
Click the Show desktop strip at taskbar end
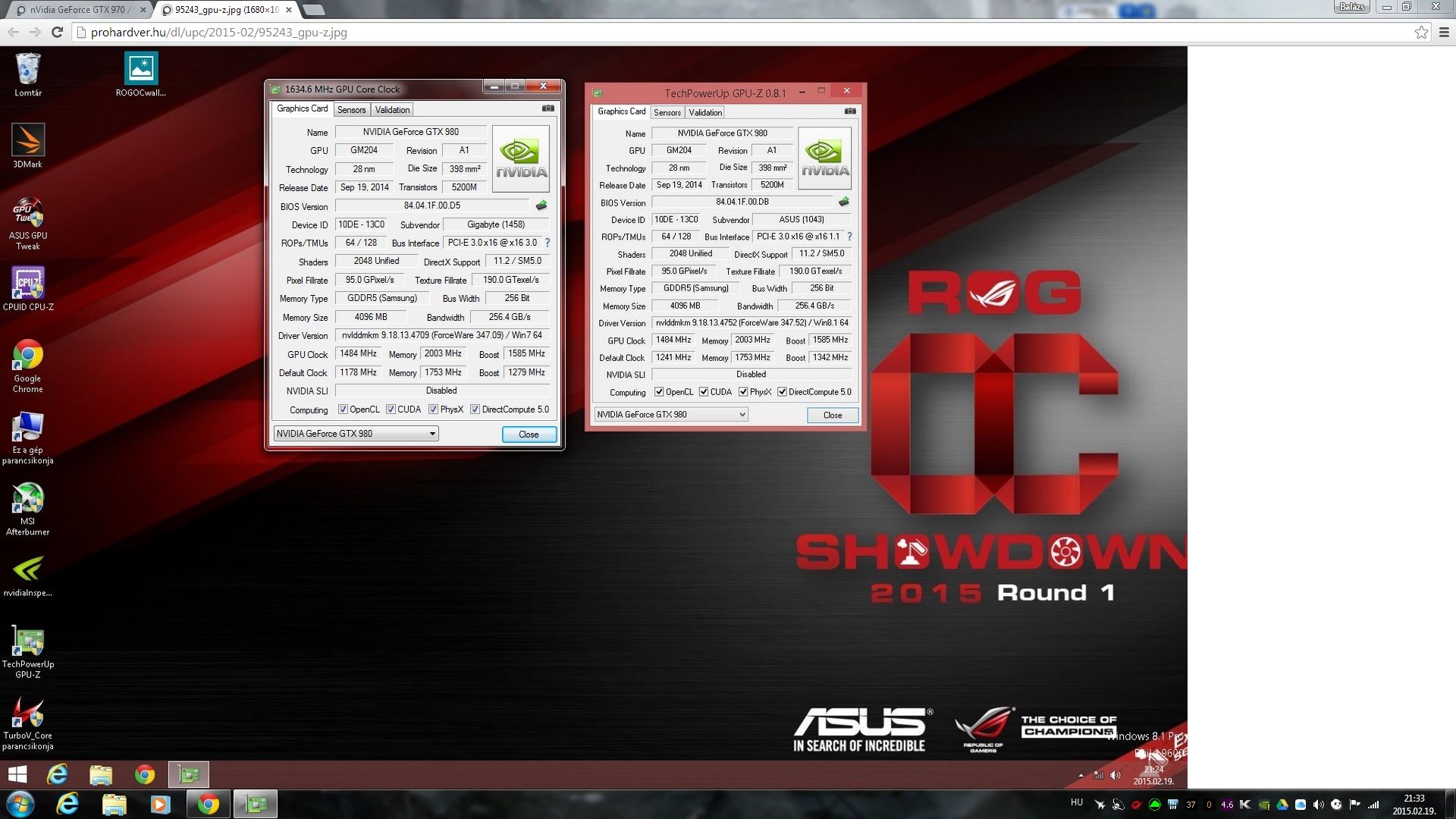pos(1451,805)
